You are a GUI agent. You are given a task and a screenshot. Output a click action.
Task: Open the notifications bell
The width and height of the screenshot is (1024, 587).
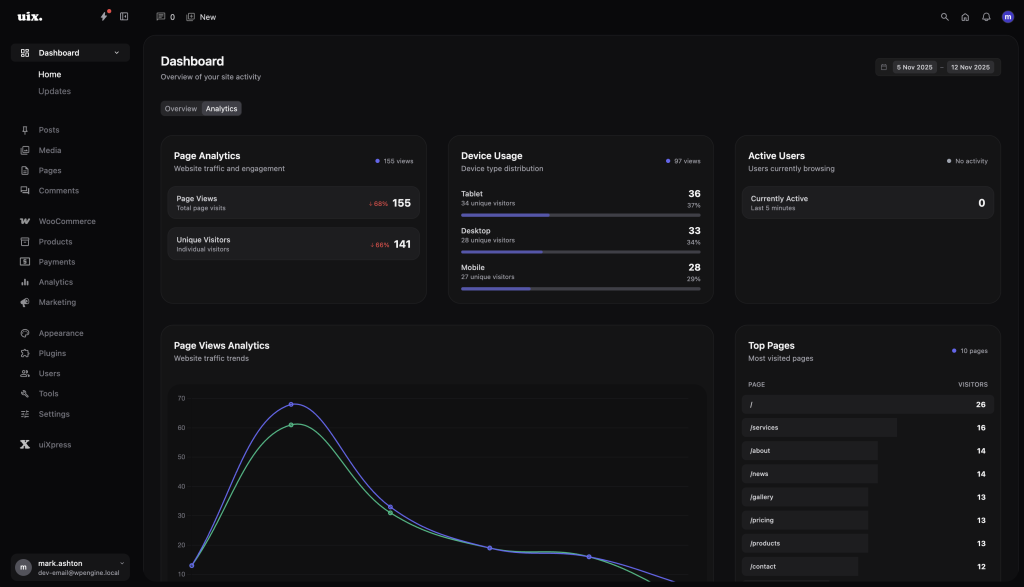(986, 17)
